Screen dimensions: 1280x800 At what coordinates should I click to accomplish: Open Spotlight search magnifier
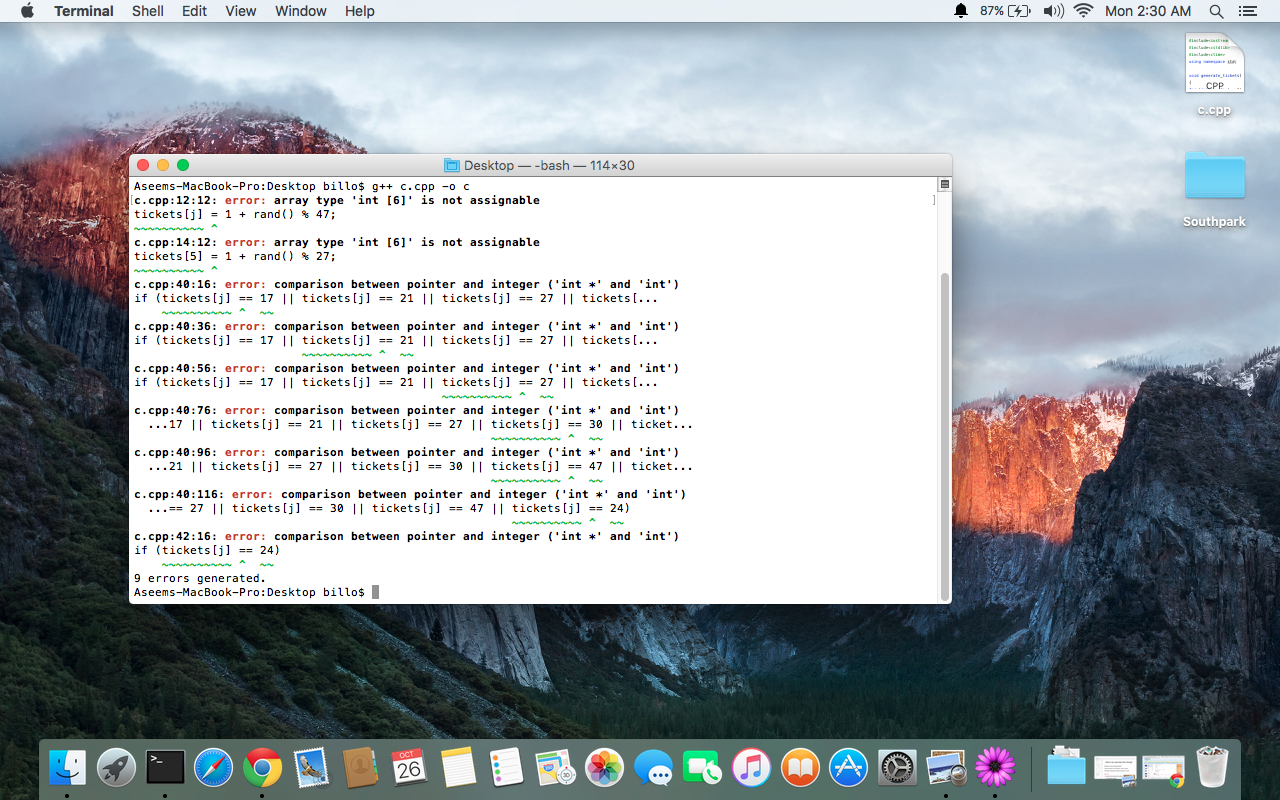(1216, 11)
